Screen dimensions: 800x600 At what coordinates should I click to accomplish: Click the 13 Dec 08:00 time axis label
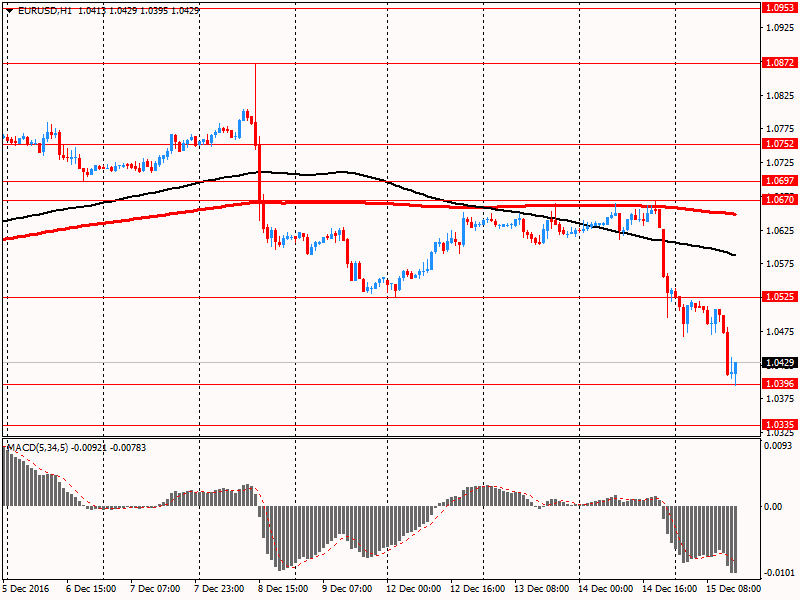click(x=542, y=588)
